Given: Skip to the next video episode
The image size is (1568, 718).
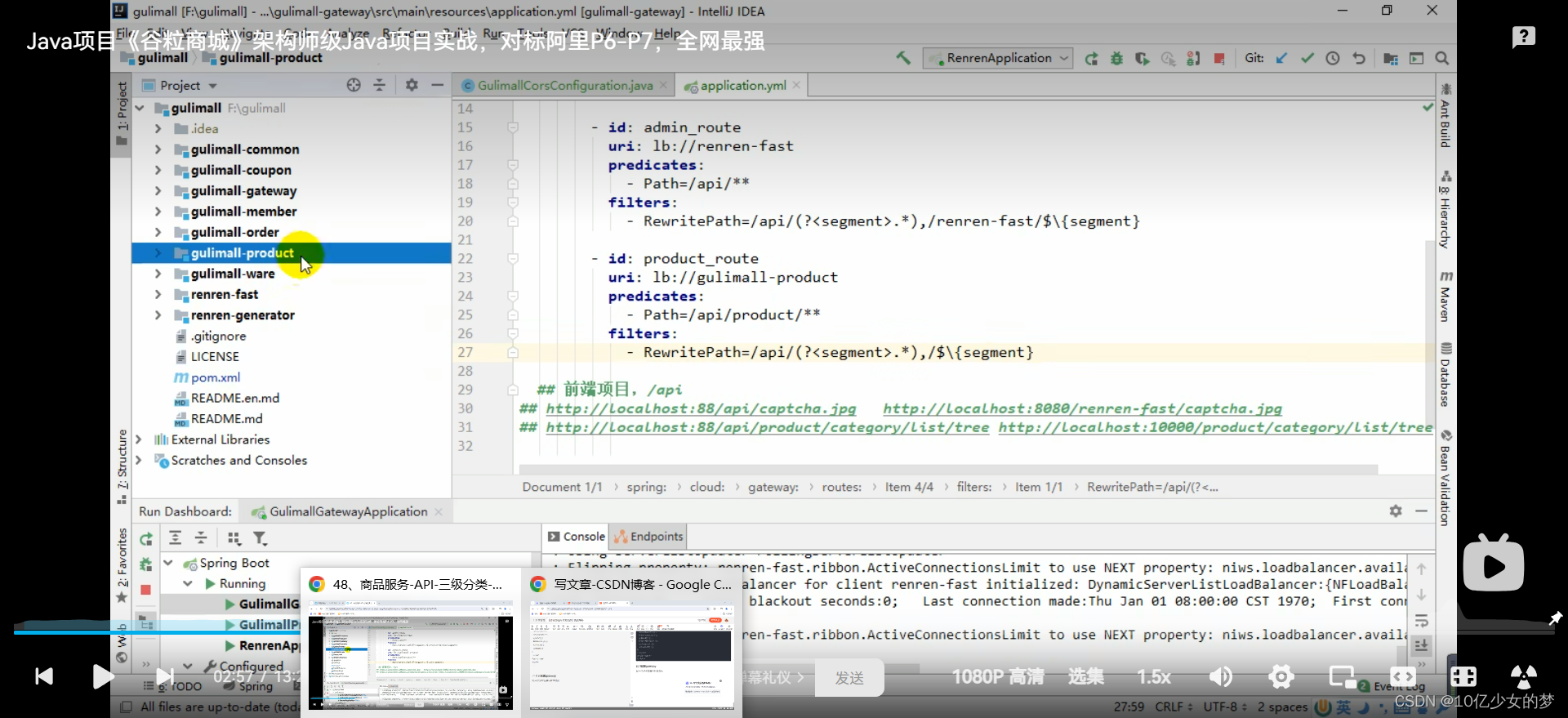Looking at the screenshot, I should [163, 676].
